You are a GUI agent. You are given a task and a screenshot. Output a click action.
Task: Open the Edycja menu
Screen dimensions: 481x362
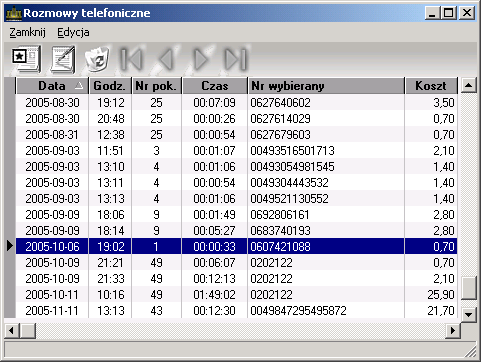[x=73, y=32]
